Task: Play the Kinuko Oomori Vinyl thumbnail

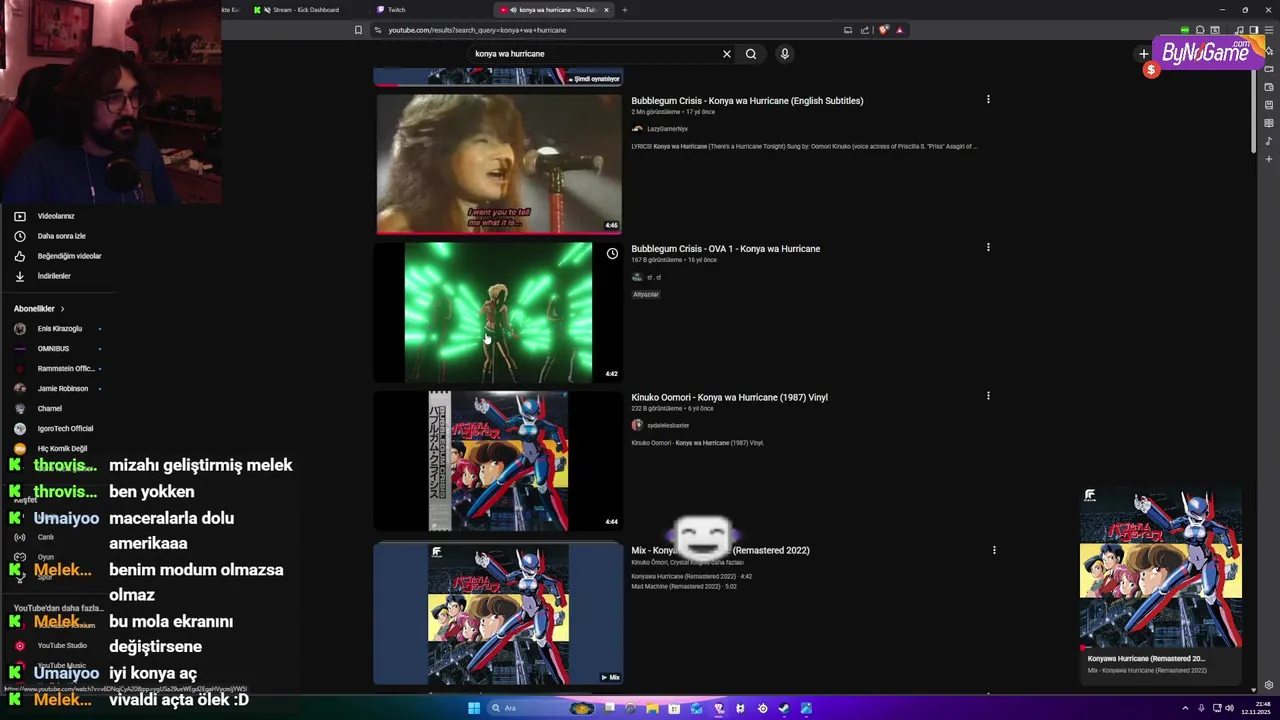Action: (498, 461)
